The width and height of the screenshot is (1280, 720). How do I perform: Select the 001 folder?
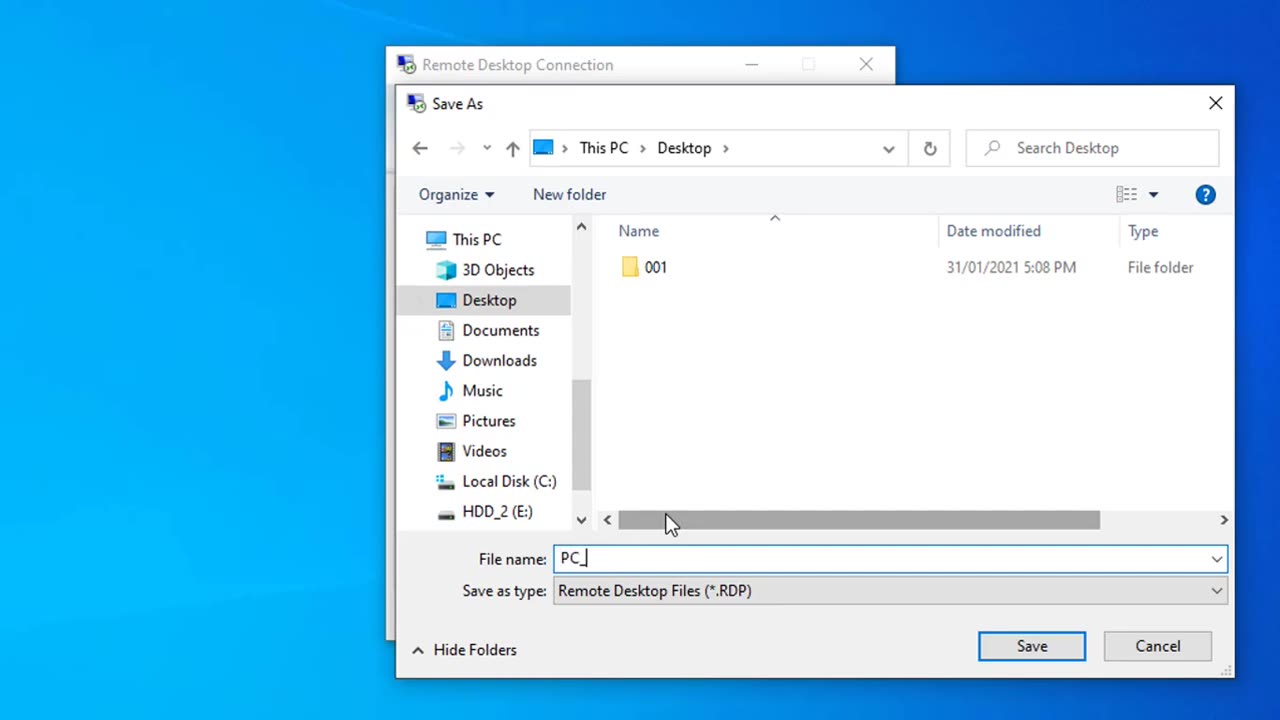pos(656,267)
